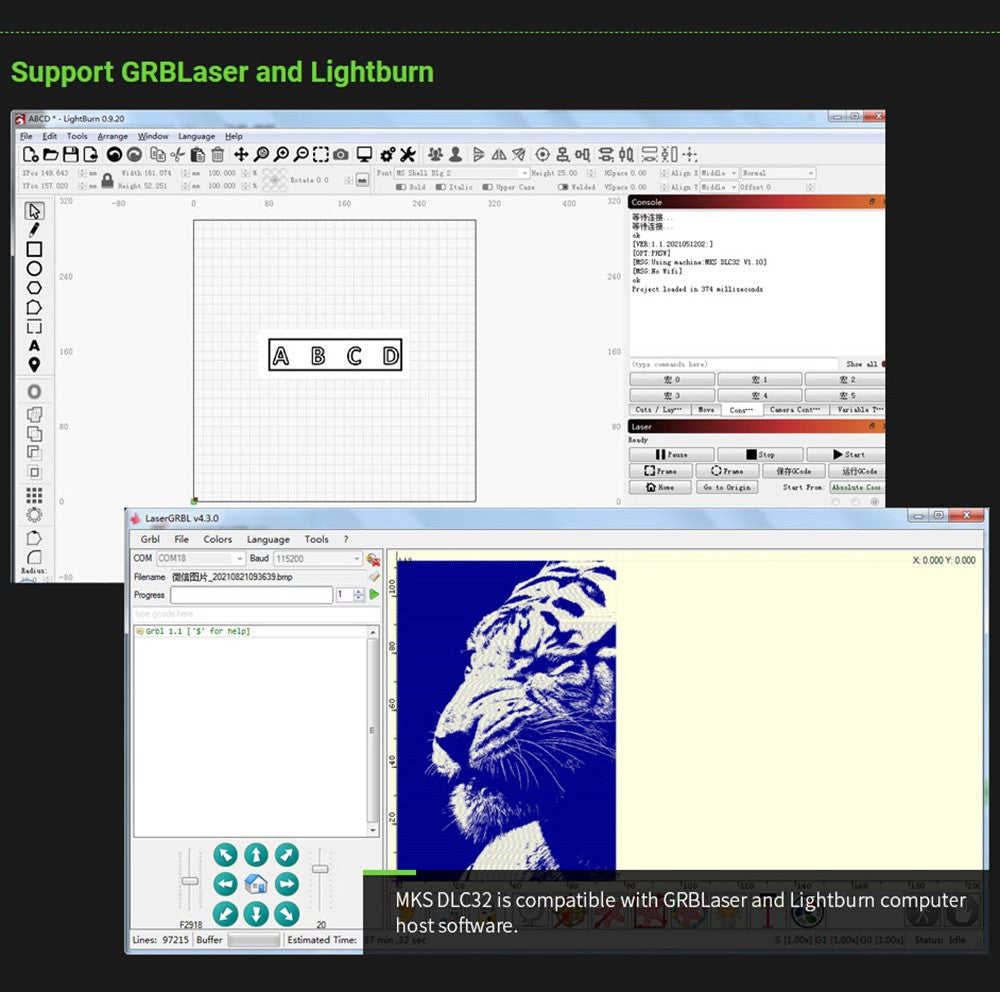Click the scissors Cut icon in LightBurn toolbar
Image resolution: width=1000 pixels, height=992 pixels.
click(x=176, y=156)
